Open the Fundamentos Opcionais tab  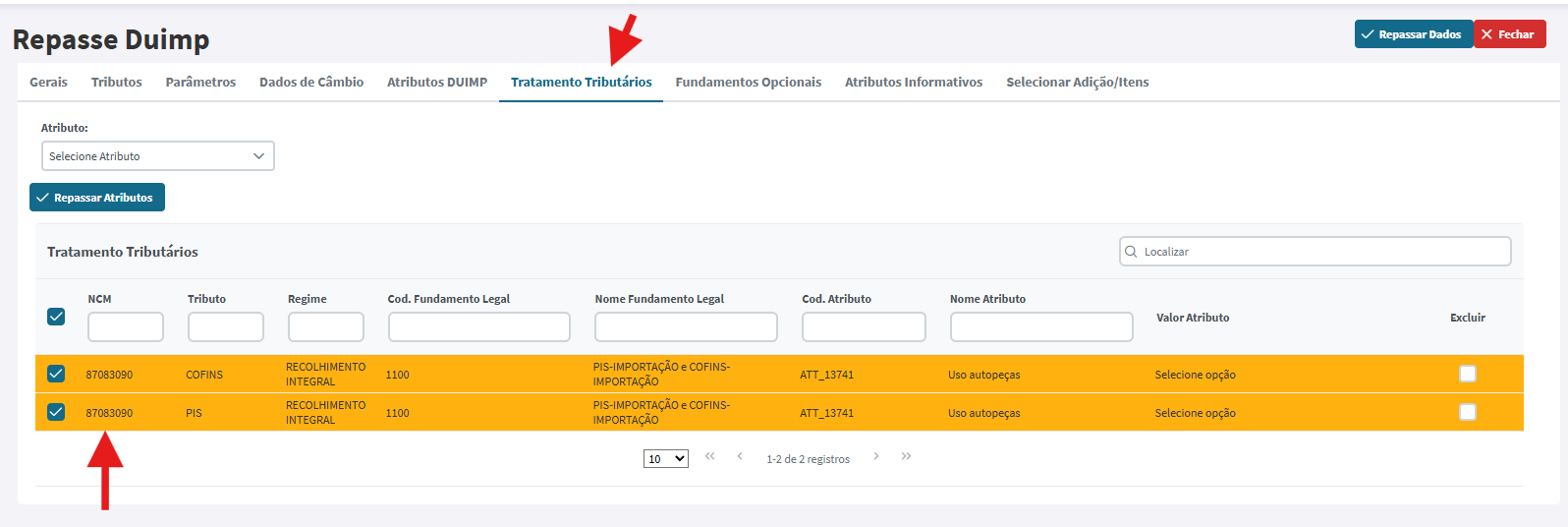coord(749,82)
